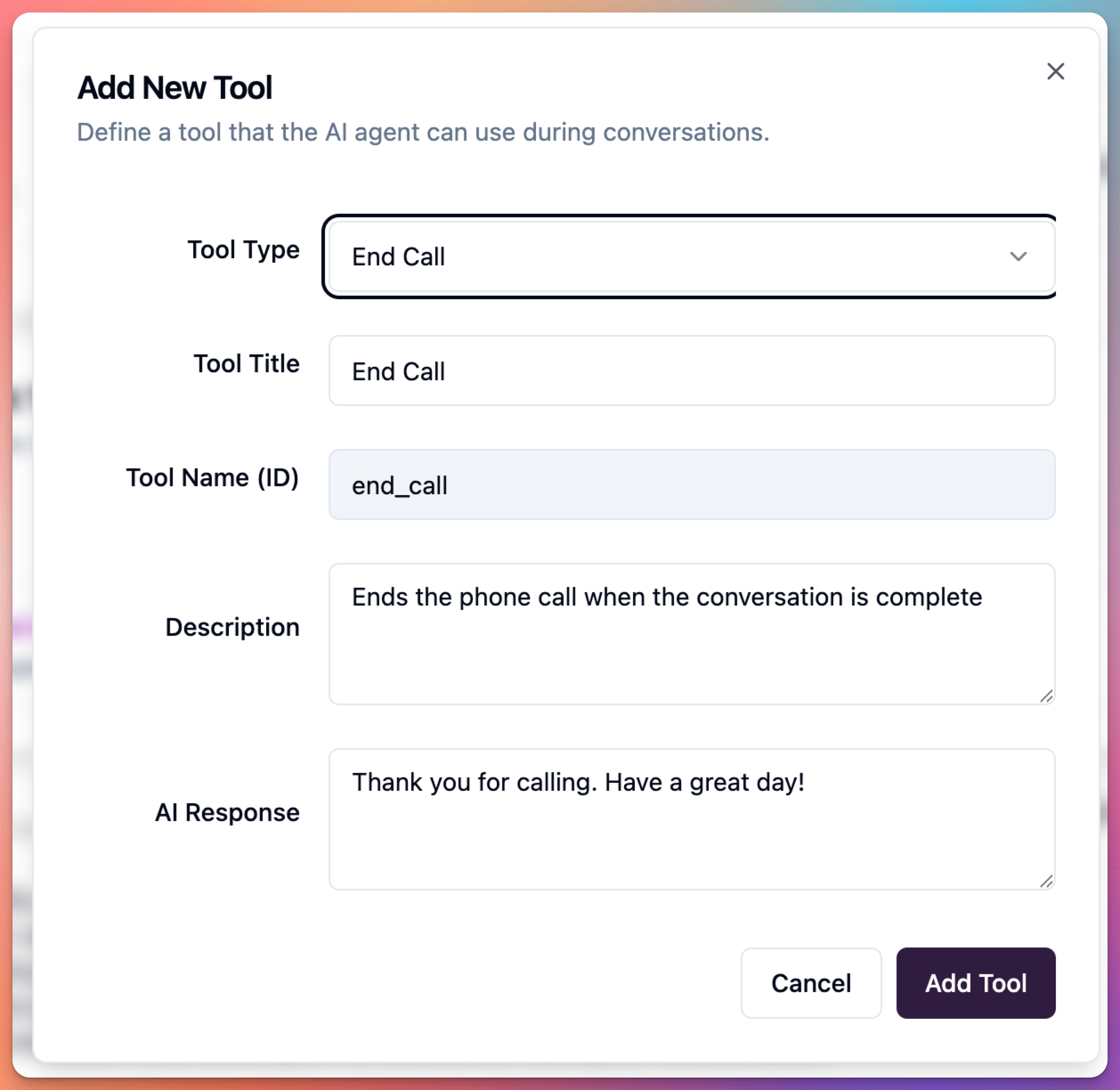Click the X icon at top right

[x=1056, y=72]
